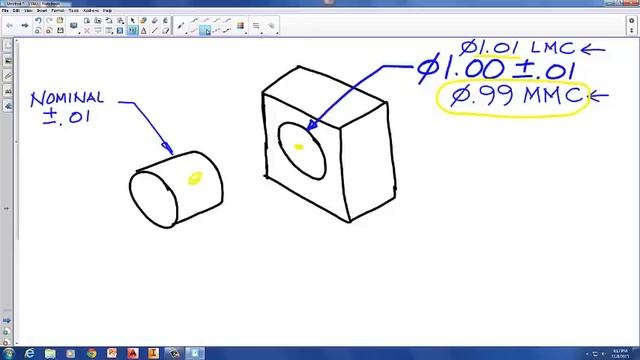This screenshot has width=640, height=360.
Task: Expand the color palette dropdown arrow
Action: (x=246, y=33)
